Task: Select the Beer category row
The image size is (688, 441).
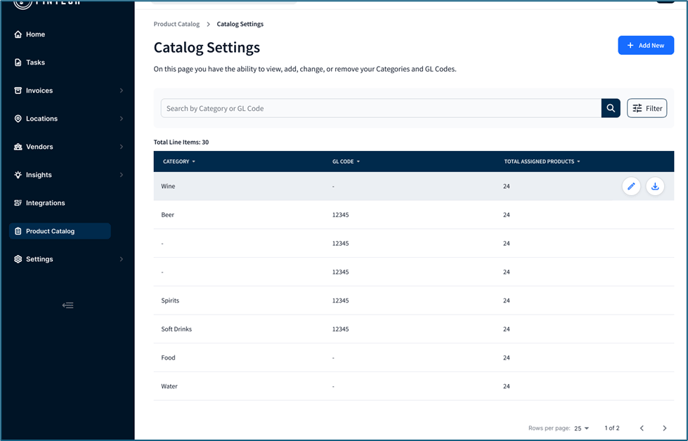Action: point(414,215)
